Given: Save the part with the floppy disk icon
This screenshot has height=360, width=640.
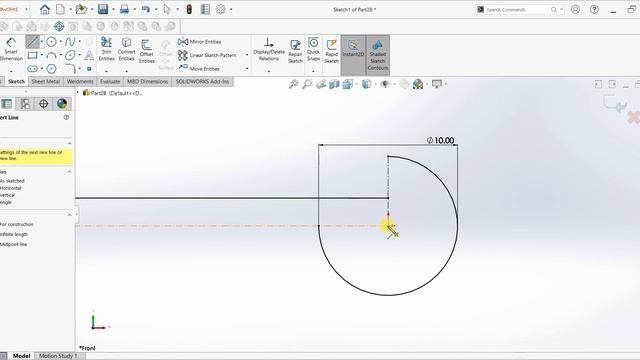Looking at the screenshot, I should (103, 9).
